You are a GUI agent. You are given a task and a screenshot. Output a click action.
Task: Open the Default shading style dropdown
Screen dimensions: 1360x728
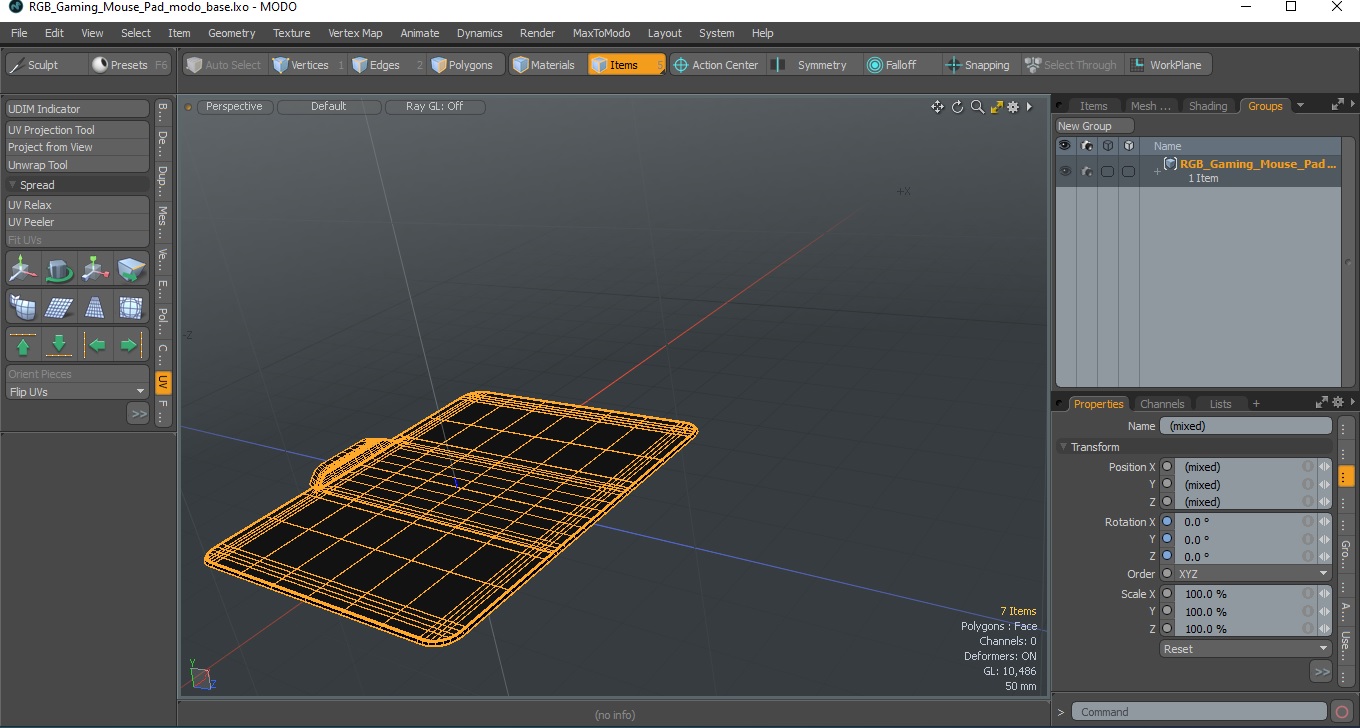pyautogui.click(x=328, y=106)
